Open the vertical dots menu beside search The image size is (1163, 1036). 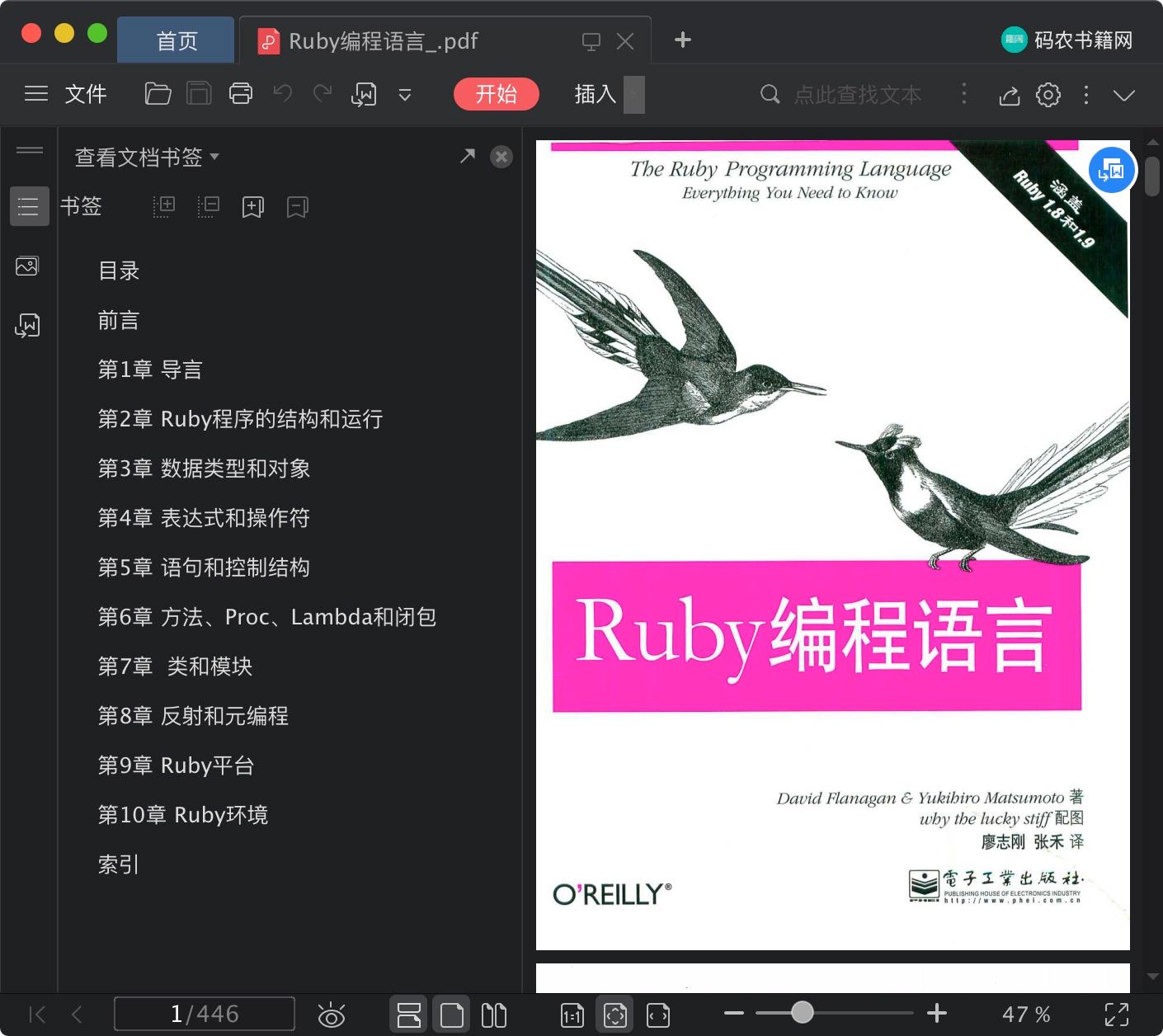(x=963, y=94)
